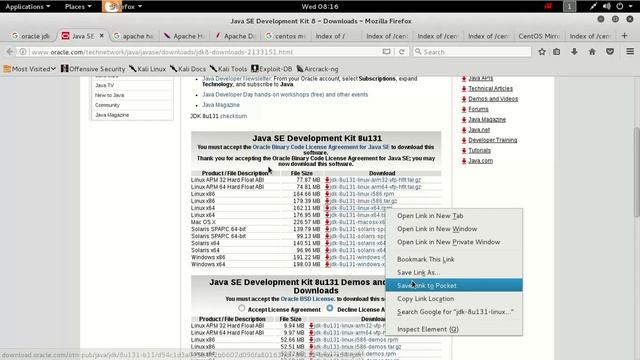Choose Inspect Element
The image size is (640, 360).
(x=454, y=329)
